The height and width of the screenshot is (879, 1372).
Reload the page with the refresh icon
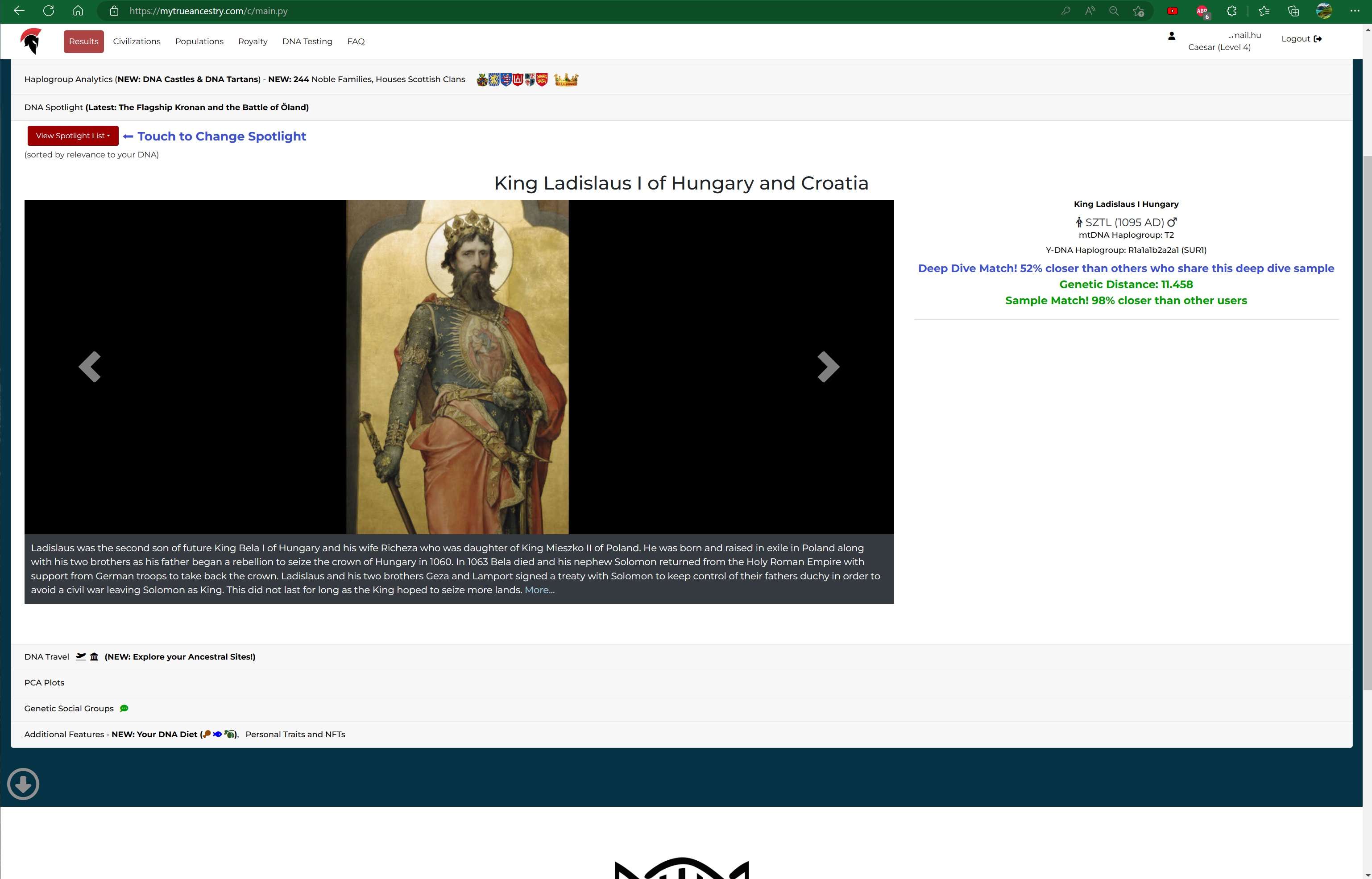[x=49, y=11]
